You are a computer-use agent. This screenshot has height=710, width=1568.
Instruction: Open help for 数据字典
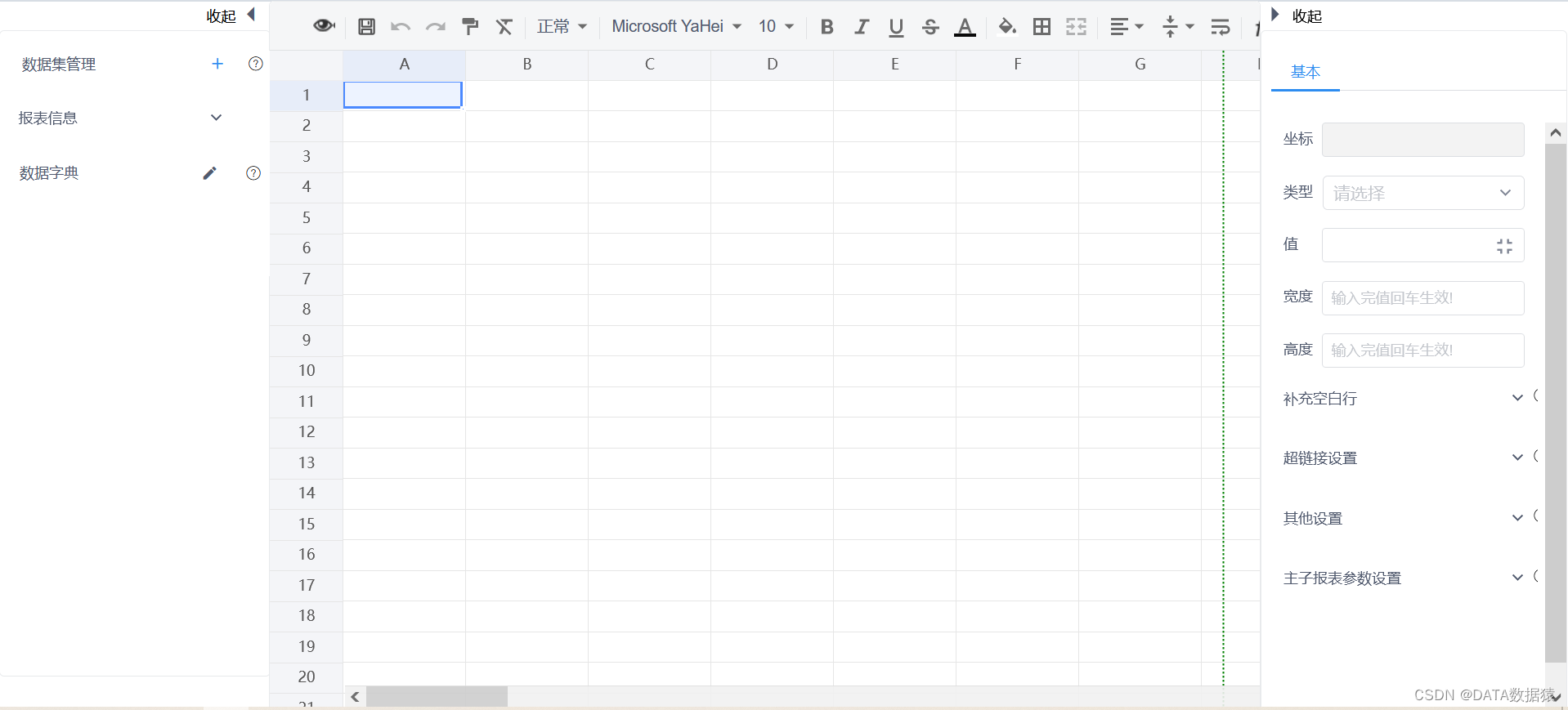253,173
